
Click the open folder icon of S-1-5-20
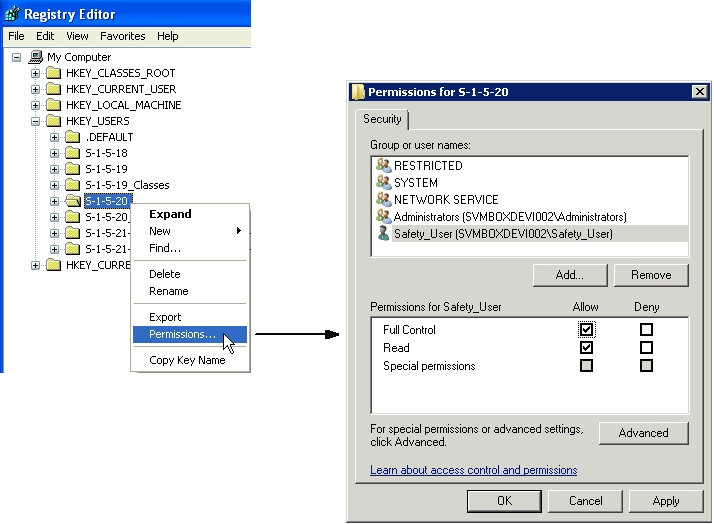point(72,201)
